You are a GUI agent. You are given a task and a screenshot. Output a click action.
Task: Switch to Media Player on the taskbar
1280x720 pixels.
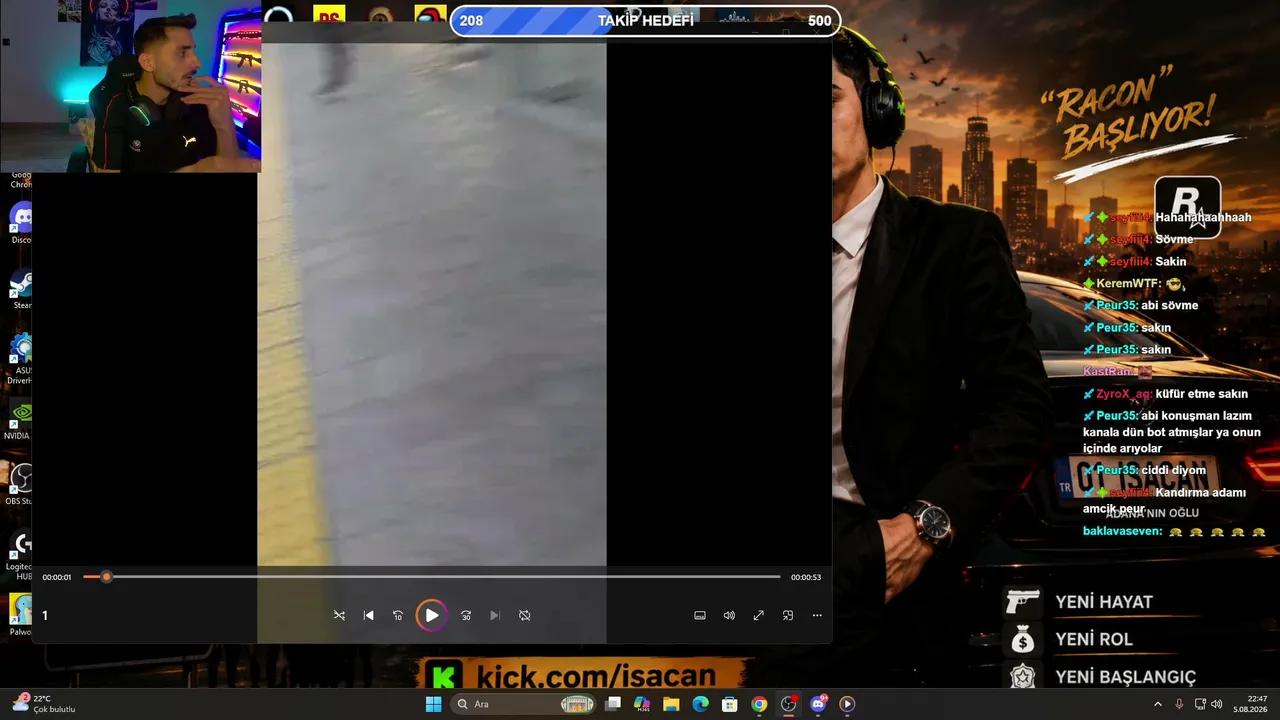(847, 704)
